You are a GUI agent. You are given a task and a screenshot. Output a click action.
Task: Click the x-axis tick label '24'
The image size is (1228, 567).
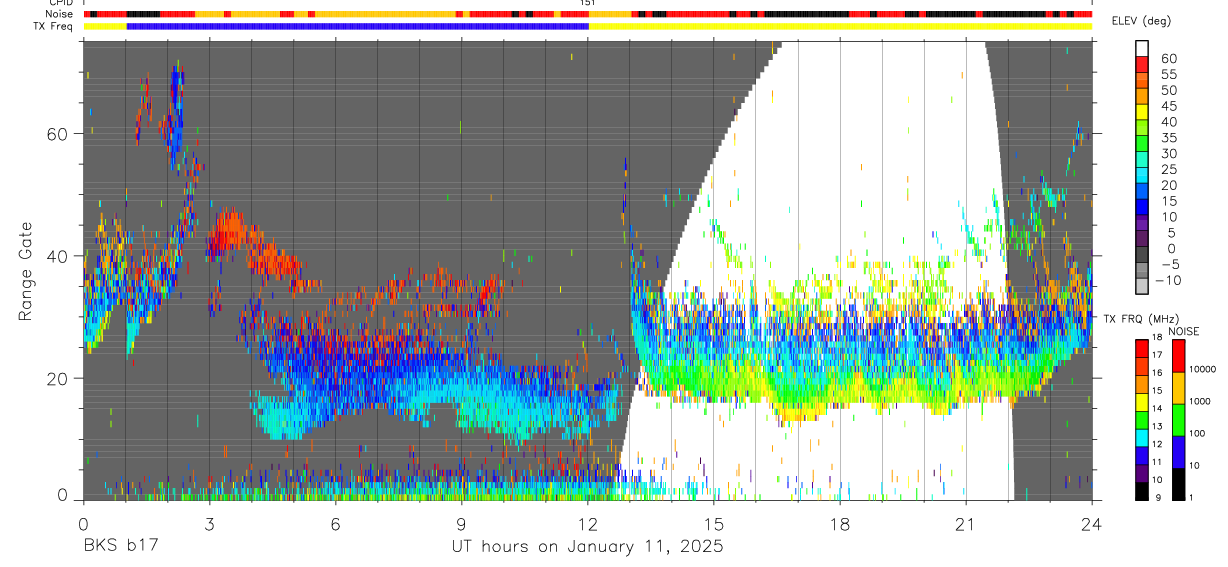(x=1091, y=523)
